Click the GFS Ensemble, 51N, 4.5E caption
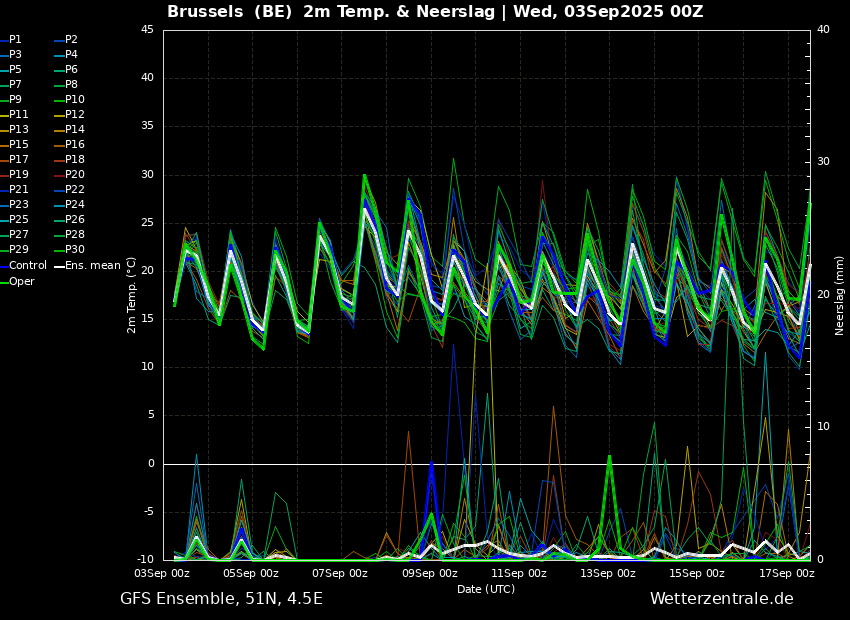The image size is (850, 620). [x=221, y=599]
